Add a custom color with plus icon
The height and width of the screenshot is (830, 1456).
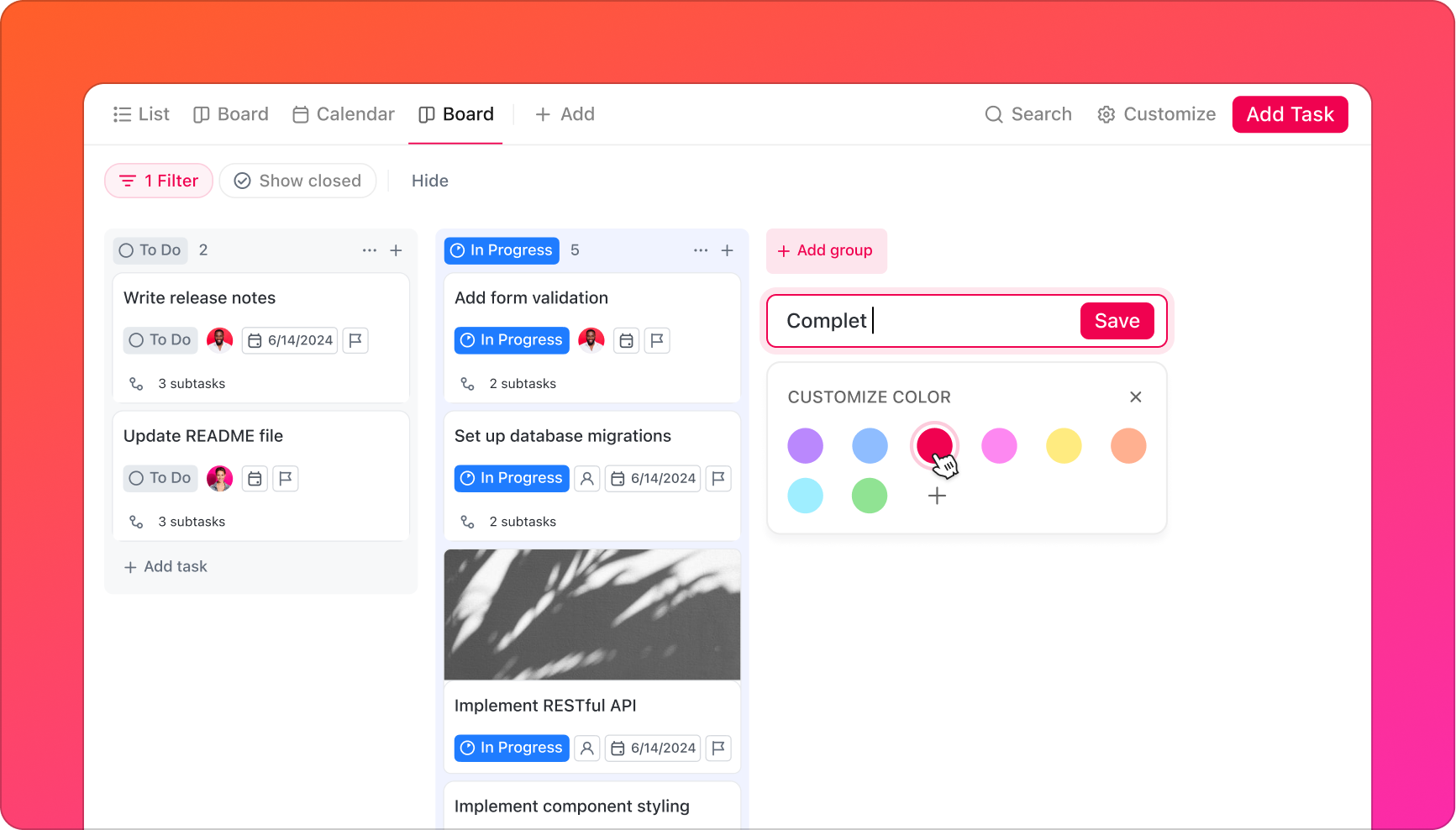[937, 496]
